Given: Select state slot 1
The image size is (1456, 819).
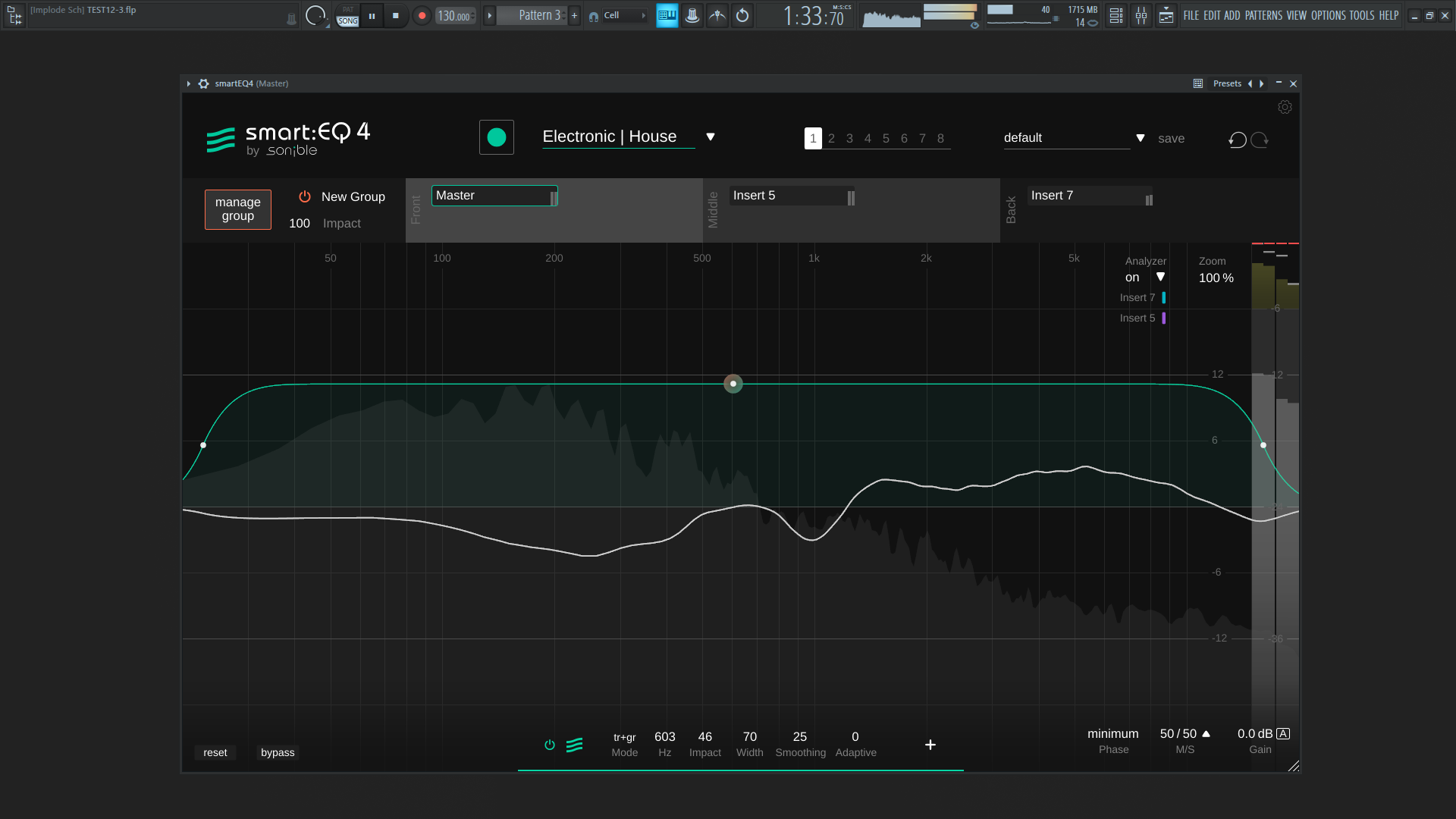Looking at the screenshot, I should click(x=813, y=138).
